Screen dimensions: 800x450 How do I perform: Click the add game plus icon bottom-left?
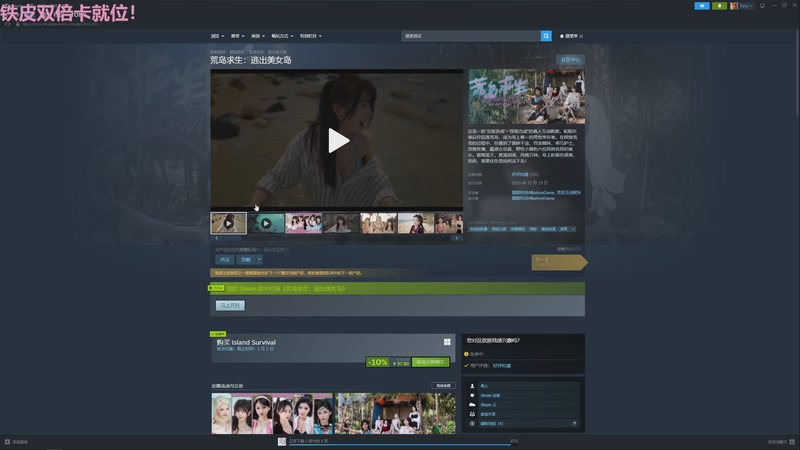7,442
